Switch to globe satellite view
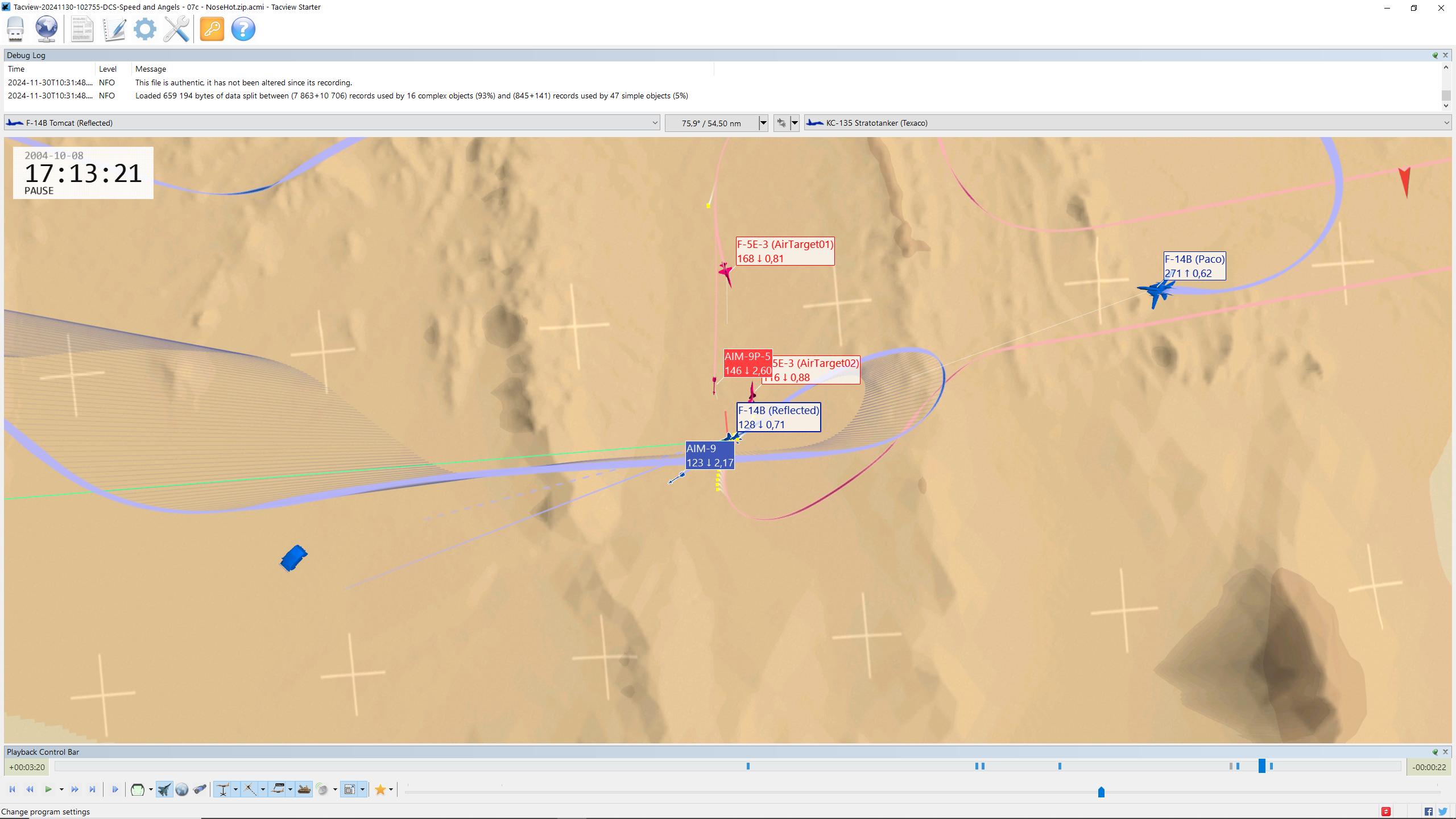Screen dimensions: 1456x819 [182, 789]
